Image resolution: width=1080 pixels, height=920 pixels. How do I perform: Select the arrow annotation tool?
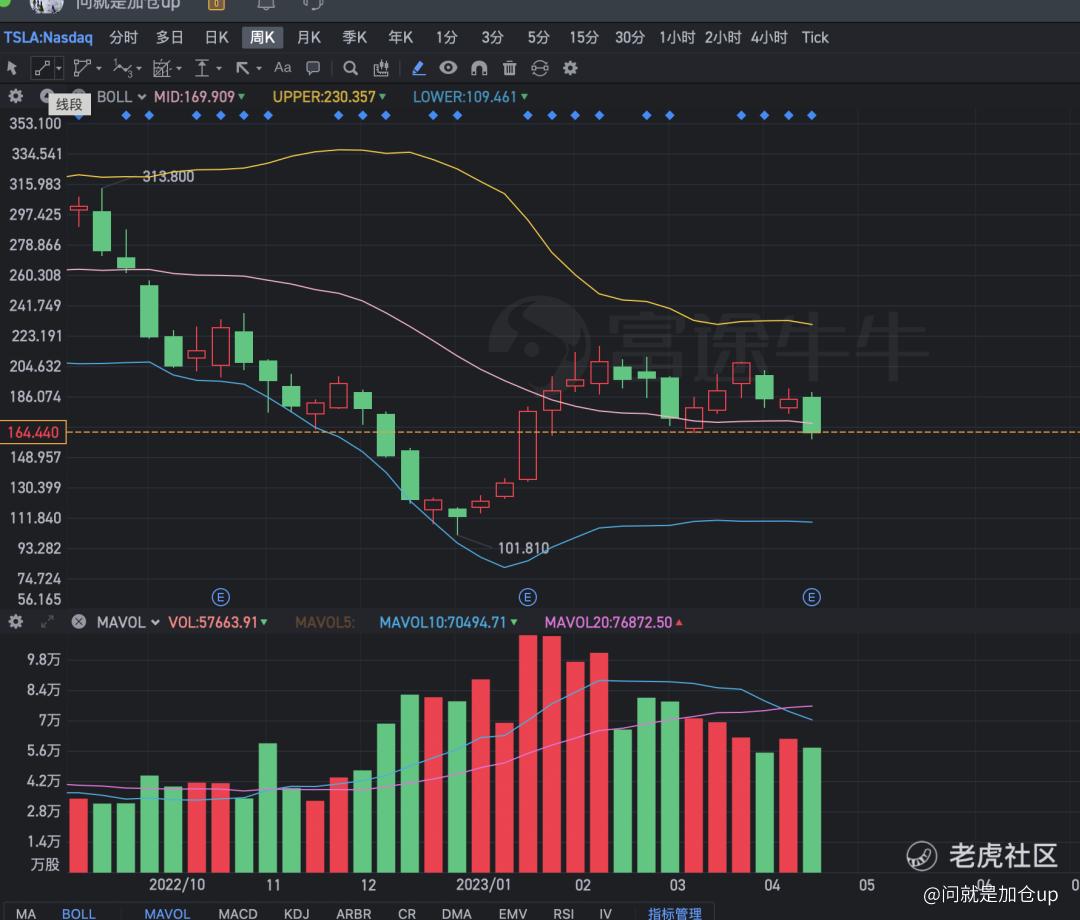(x=242, y=68)
